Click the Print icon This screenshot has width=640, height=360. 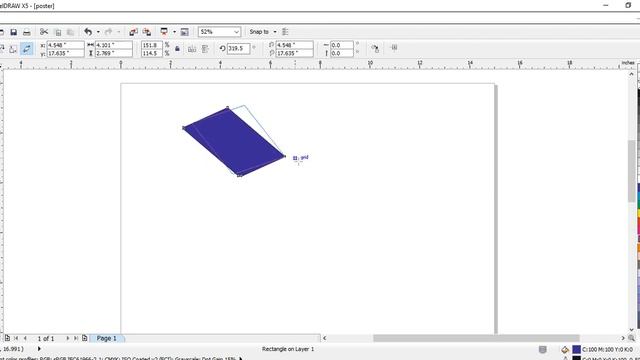click(27, 32)
